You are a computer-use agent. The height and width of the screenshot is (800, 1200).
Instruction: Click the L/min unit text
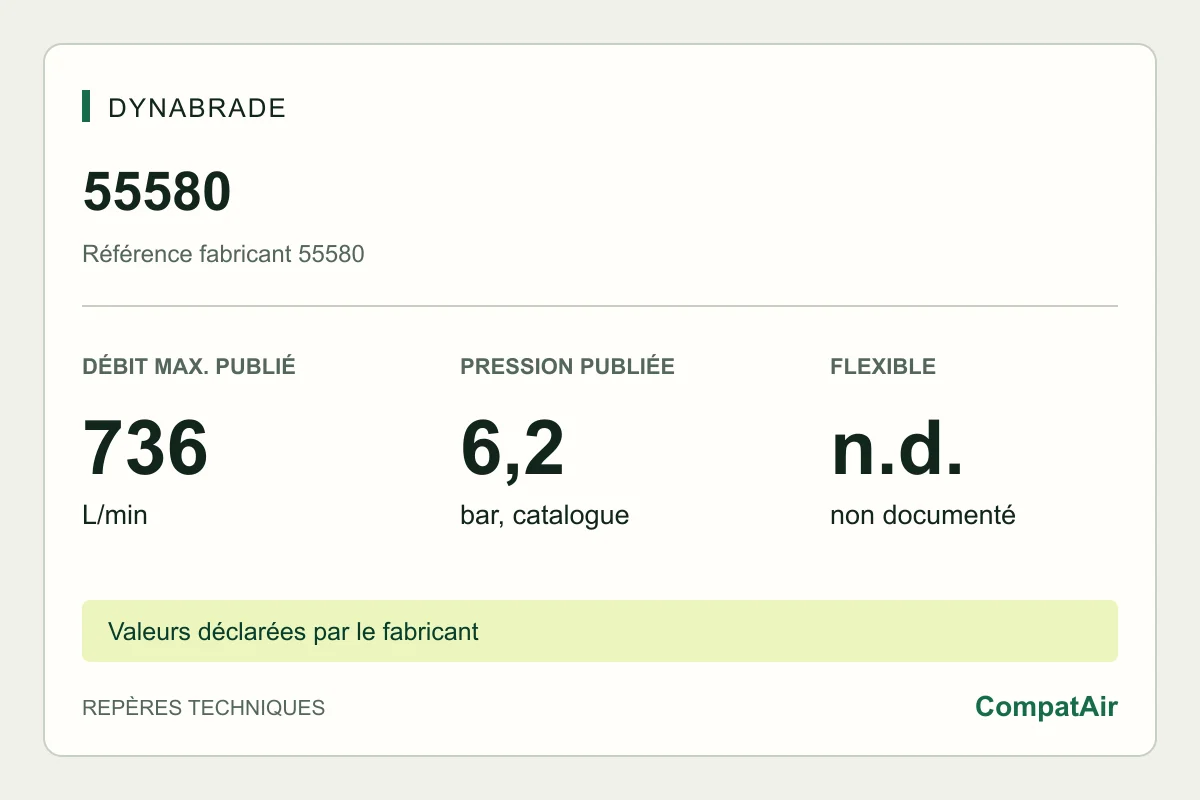(x=115, y=516)
